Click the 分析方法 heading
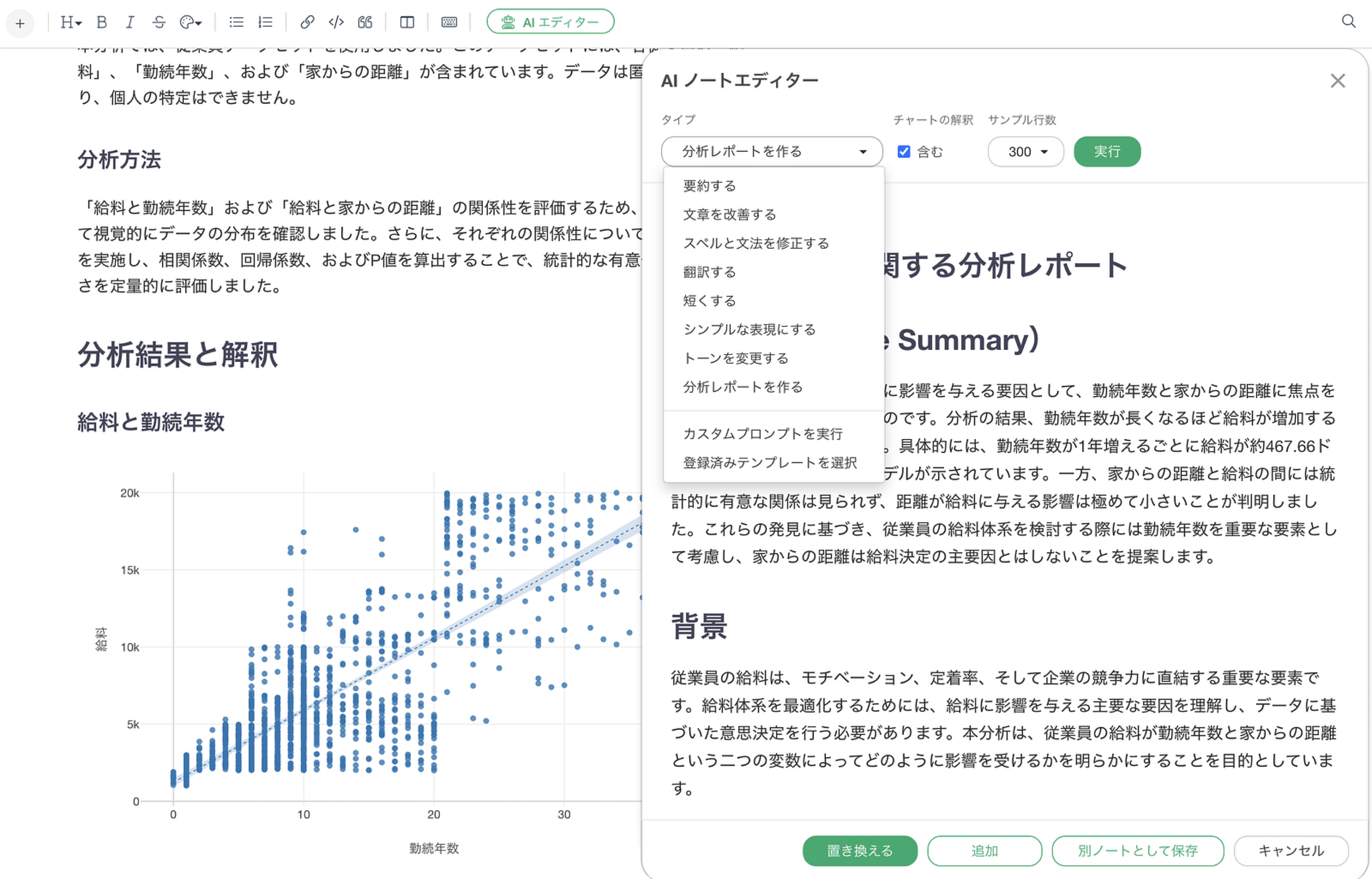The width and height of the screenshot is (1372, 879). tap(119, 160)
